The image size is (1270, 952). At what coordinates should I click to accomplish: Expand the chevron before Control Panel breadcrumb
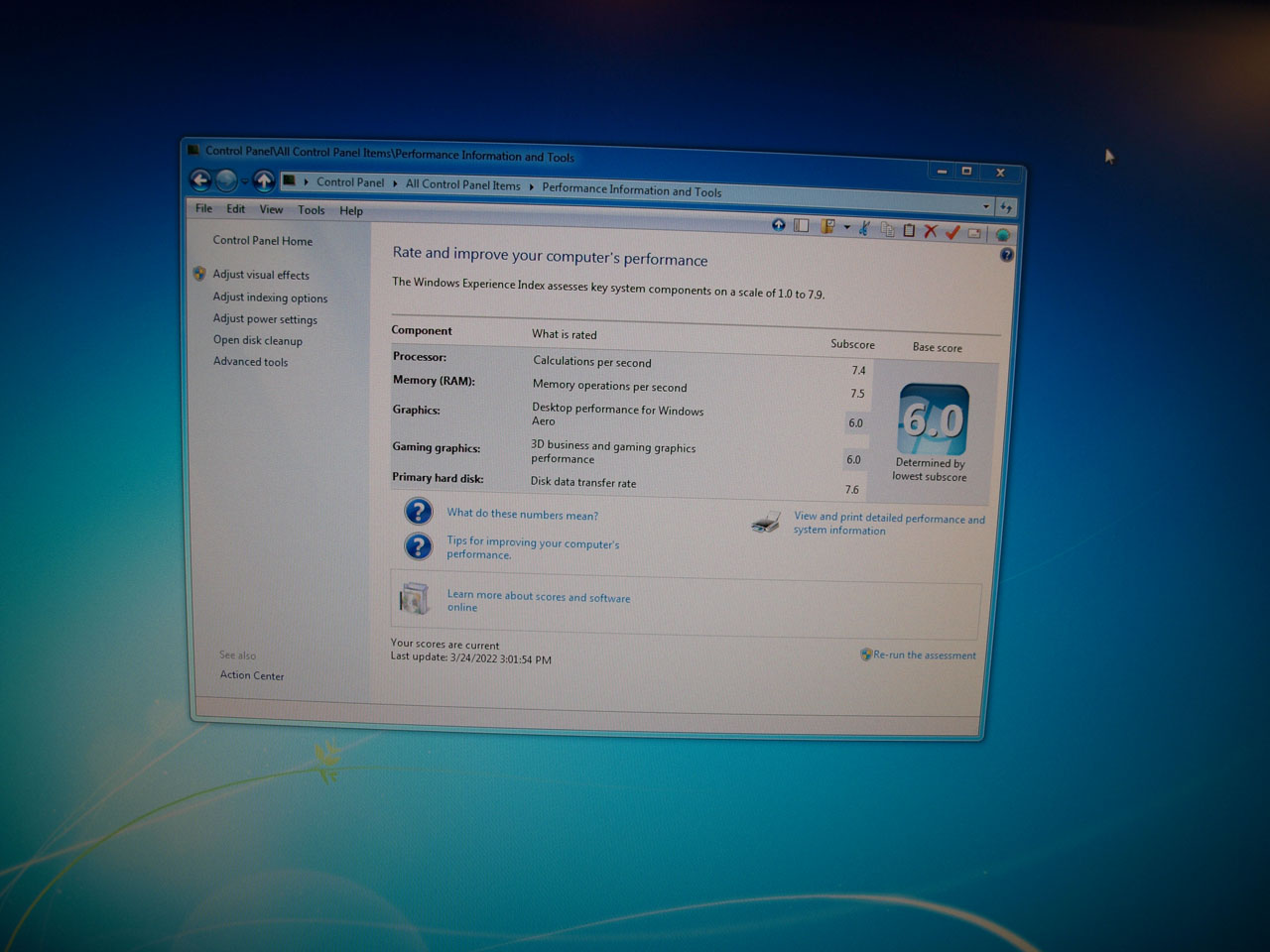point(306,181)
